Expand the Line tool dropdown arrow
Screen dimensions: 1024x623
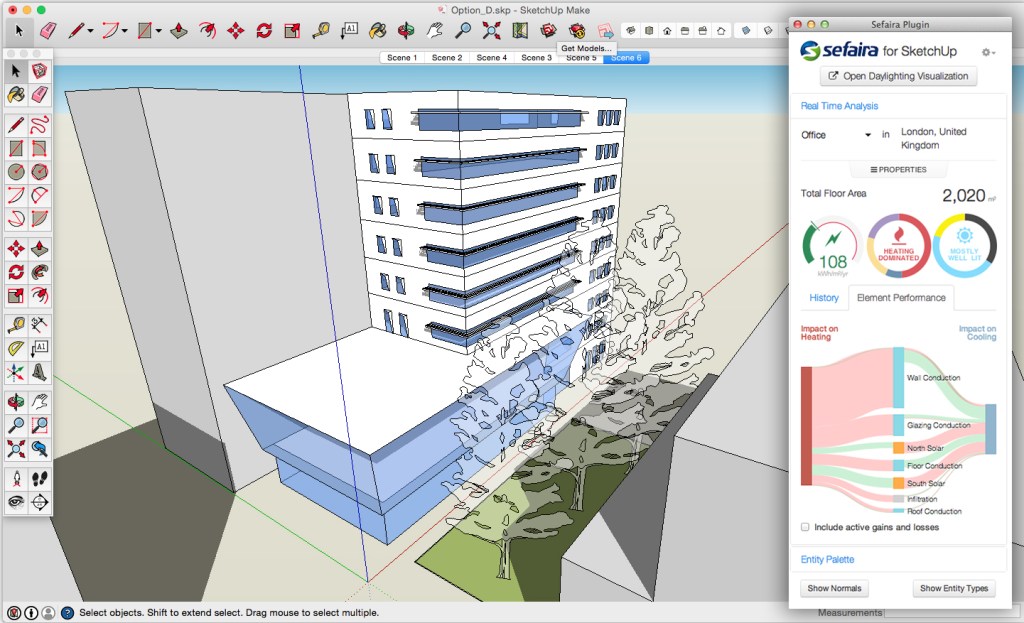click(x=91, y=31)
